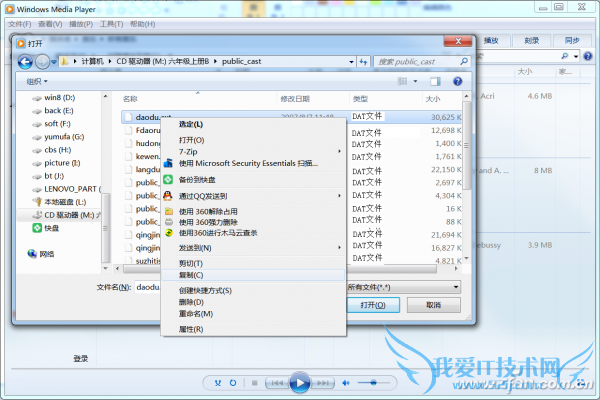Switch to the 同步 tab in Media Player

(572, 41)
